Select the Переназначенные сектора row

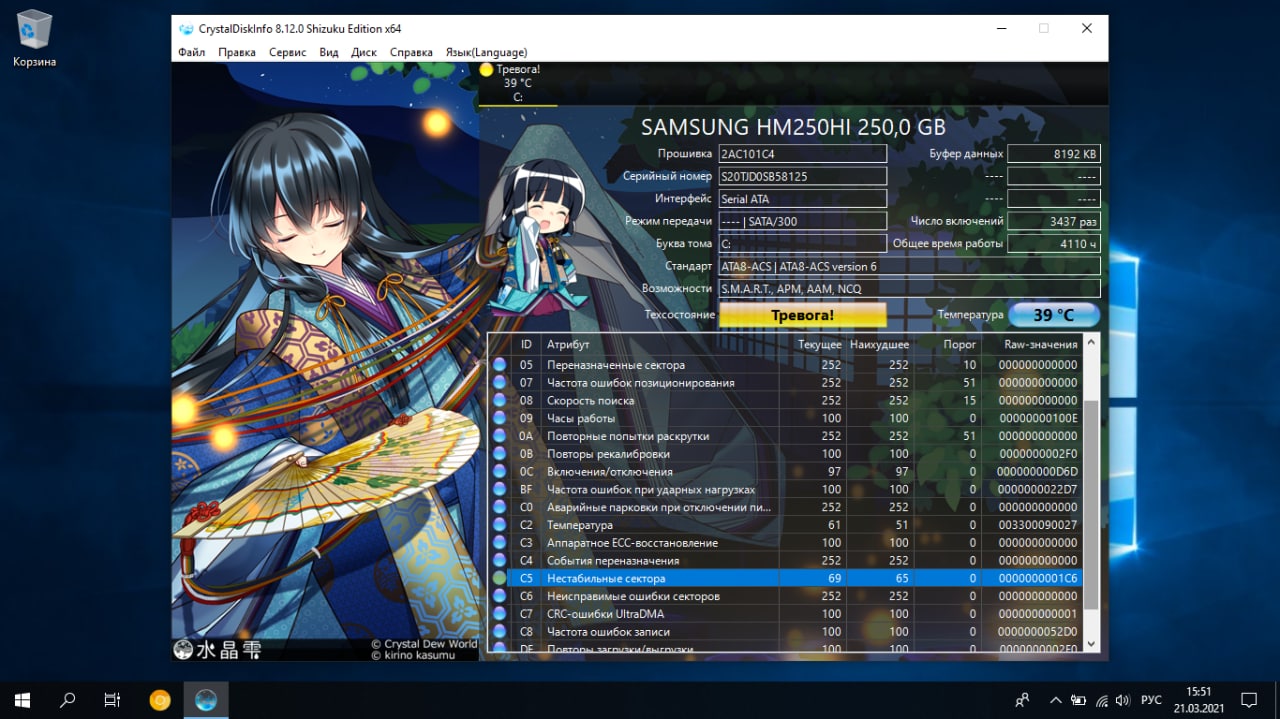785,365
